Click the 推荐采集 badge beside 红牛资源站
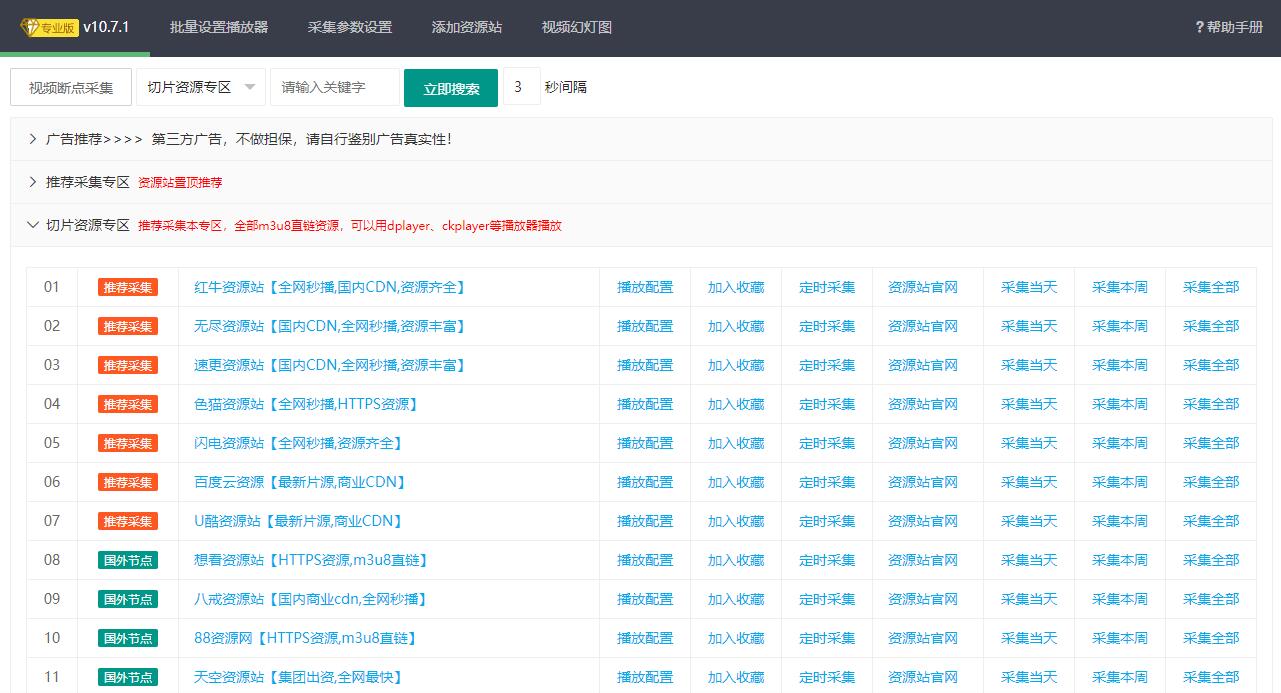 (128, 287)
